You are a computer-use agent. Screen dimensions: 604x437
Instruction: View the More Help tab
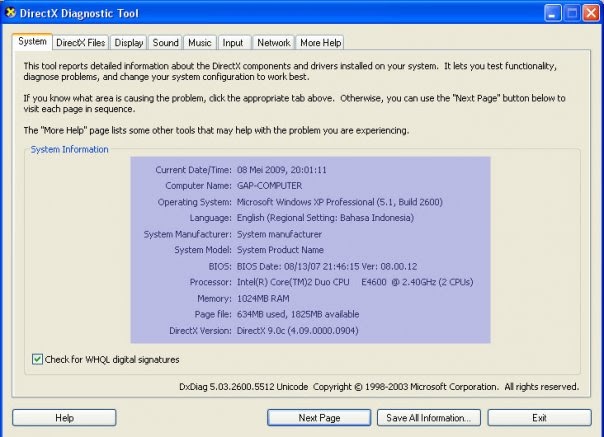pyautogui.click(x=320, y=43)
